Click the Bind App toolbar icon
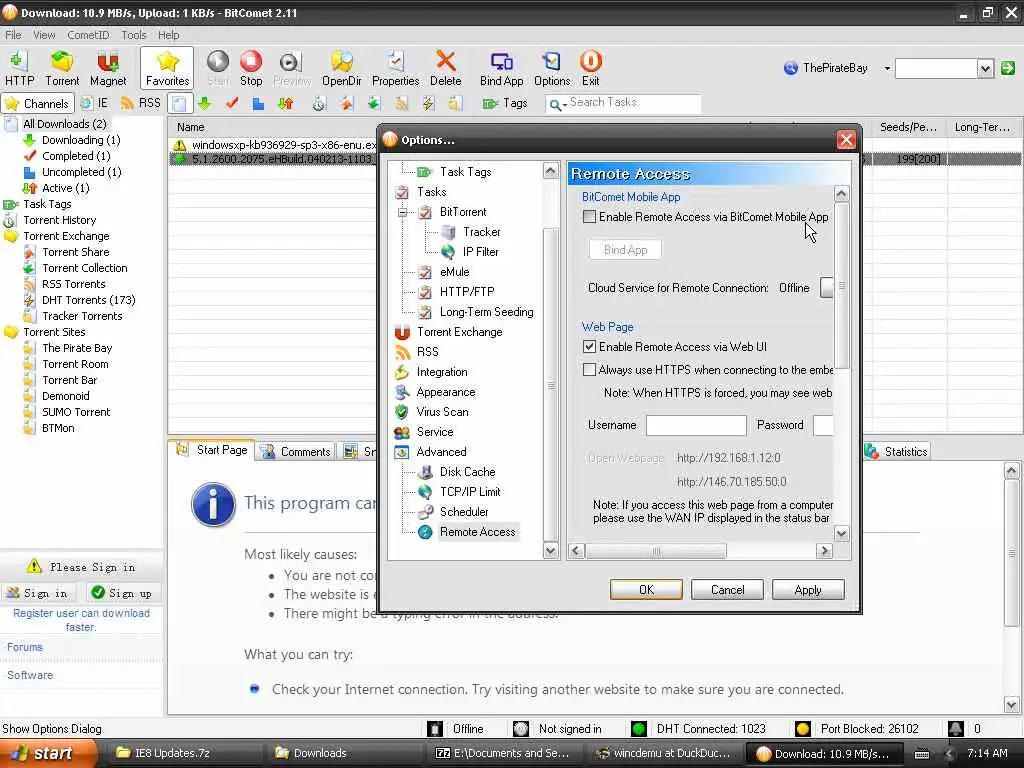The width and height of the screenshot is (1024, 768). [x=501, y=68]
